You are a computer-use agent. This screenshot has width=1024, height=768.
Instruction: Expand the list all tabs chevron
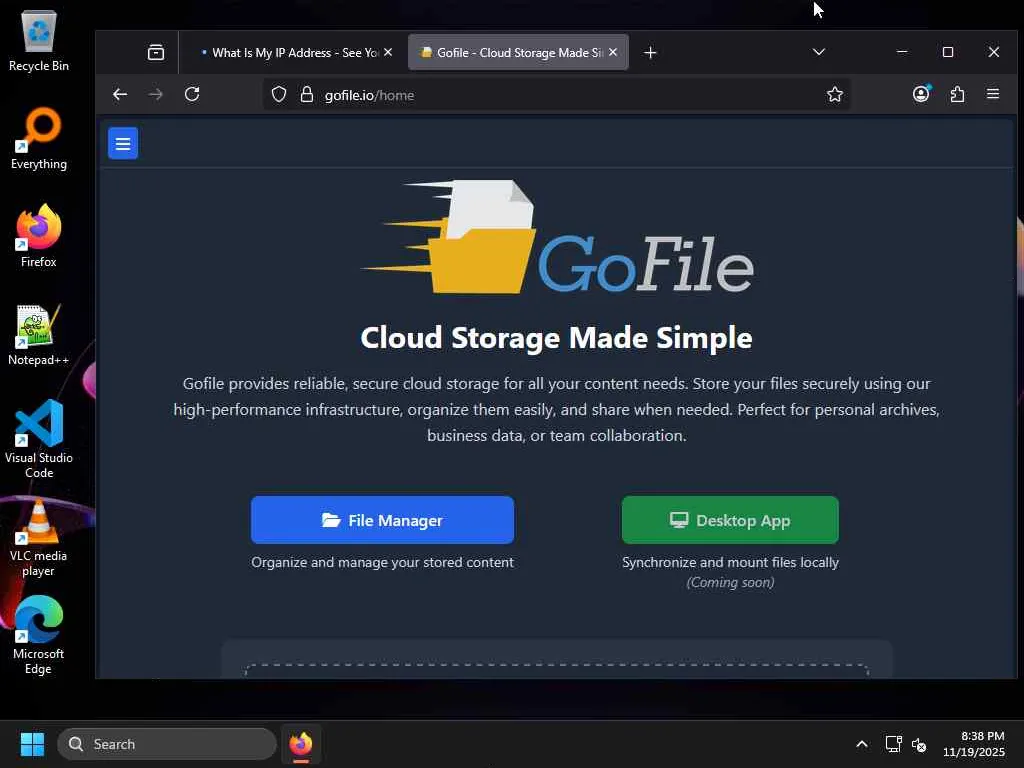coord(818,52)
